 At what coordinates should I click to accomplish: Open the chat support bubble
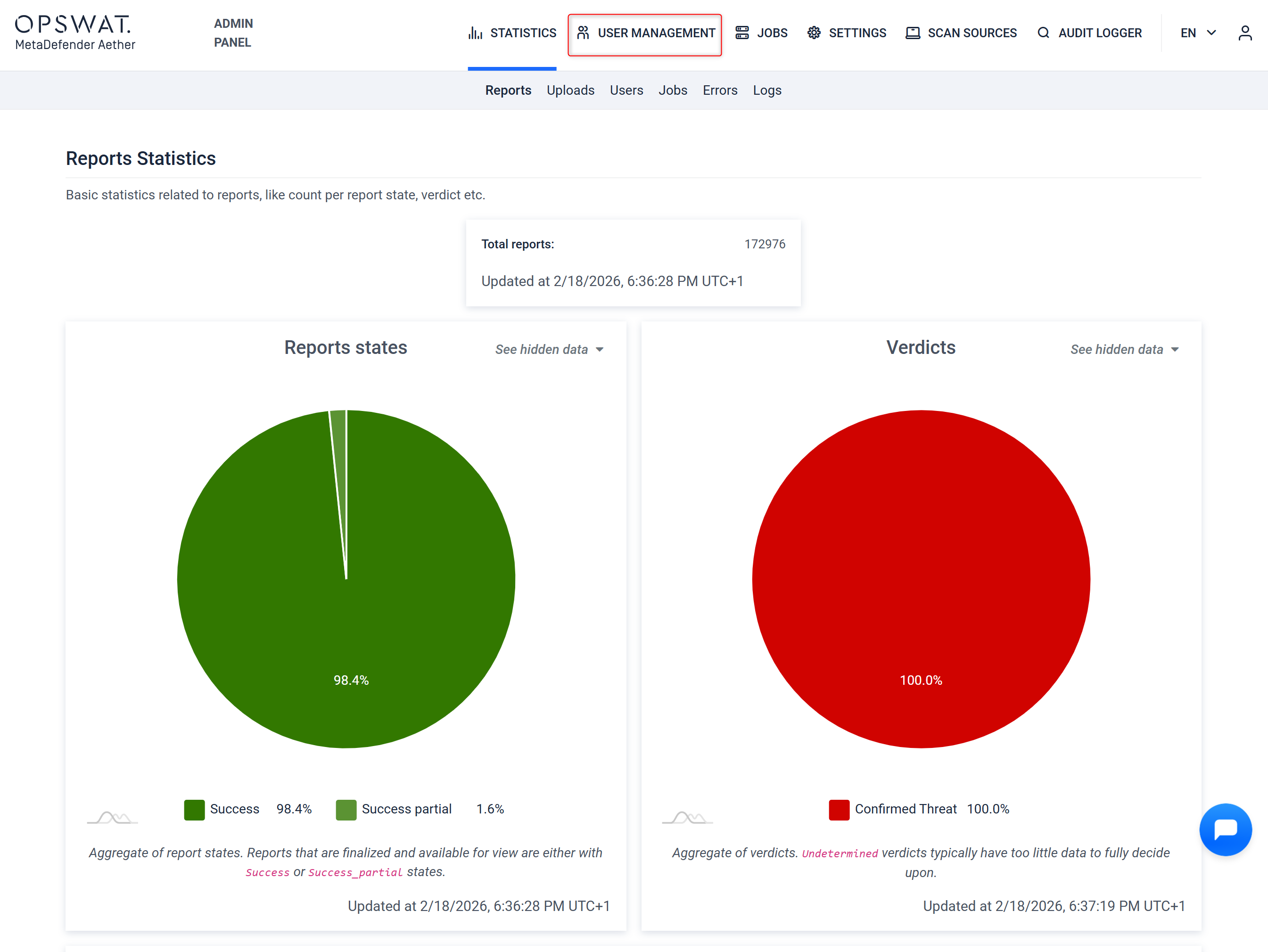point(1225,829)
